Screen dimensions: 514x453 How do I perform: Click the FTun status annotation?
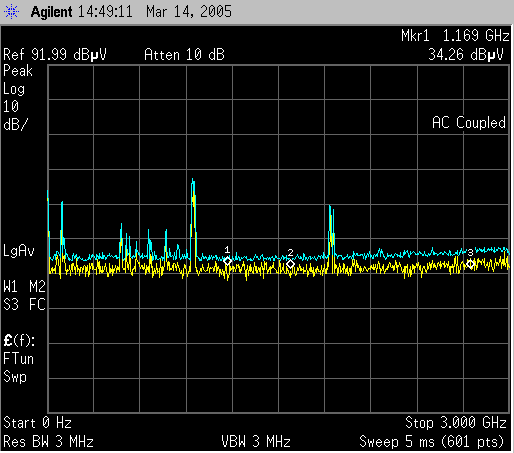pos(18,359)
